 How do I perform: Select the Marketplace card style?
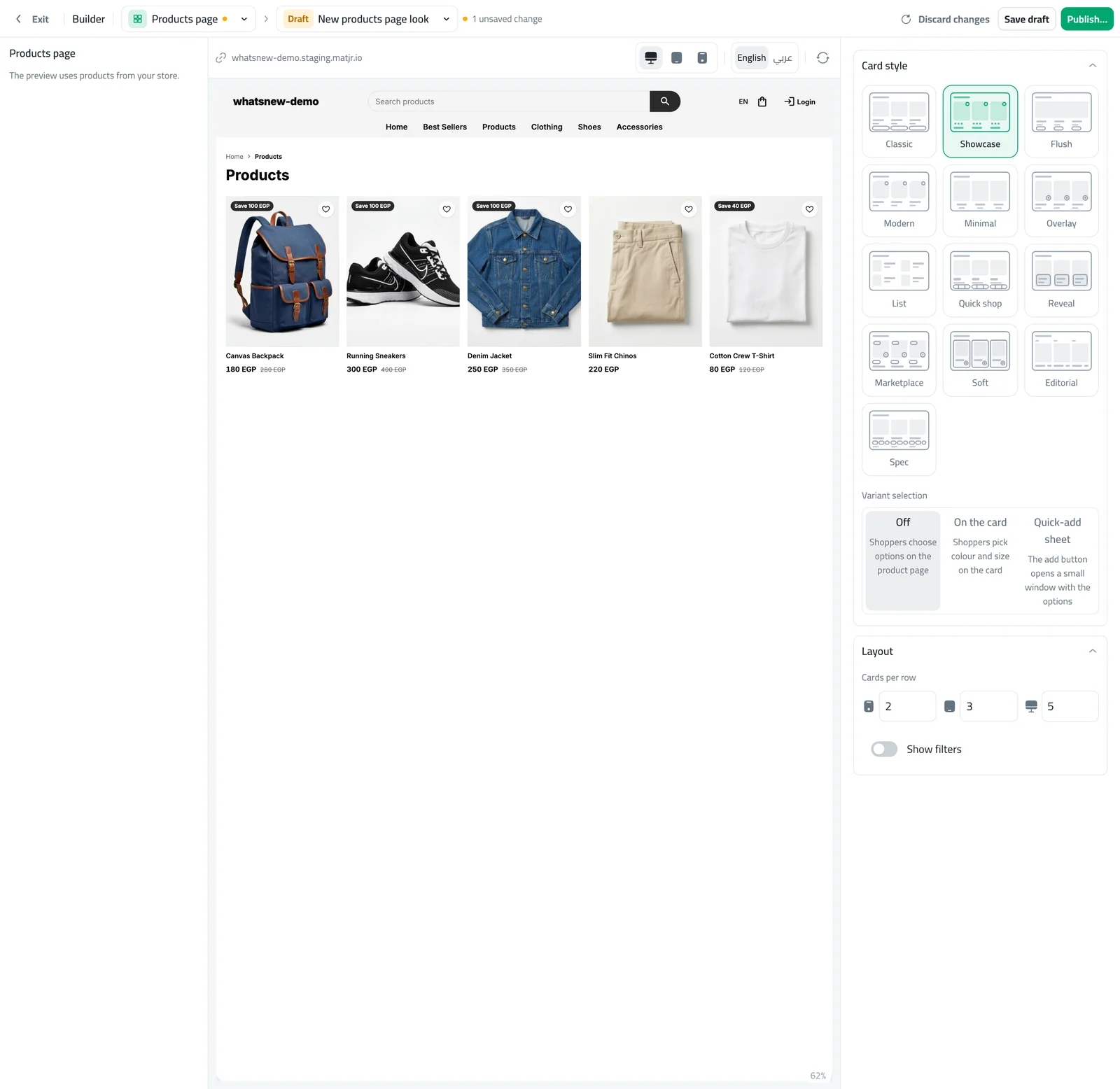(899, 360)
